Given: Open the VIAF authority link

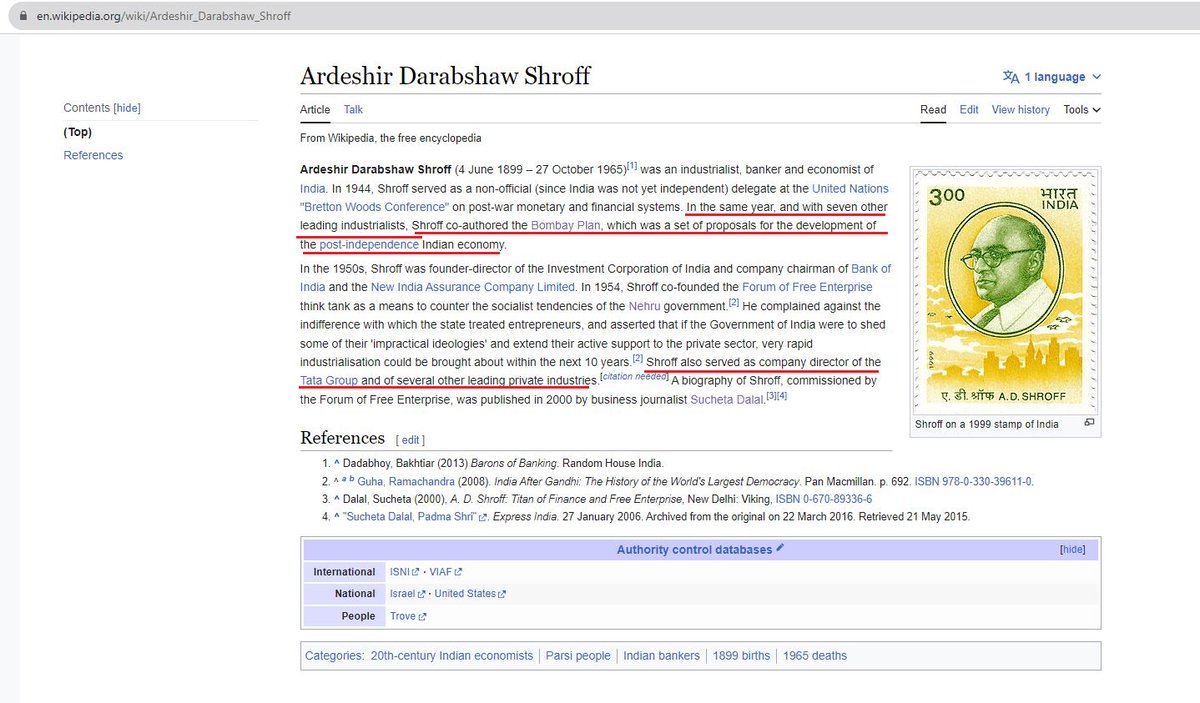Looking at the screenshot, I should point(445,572).
